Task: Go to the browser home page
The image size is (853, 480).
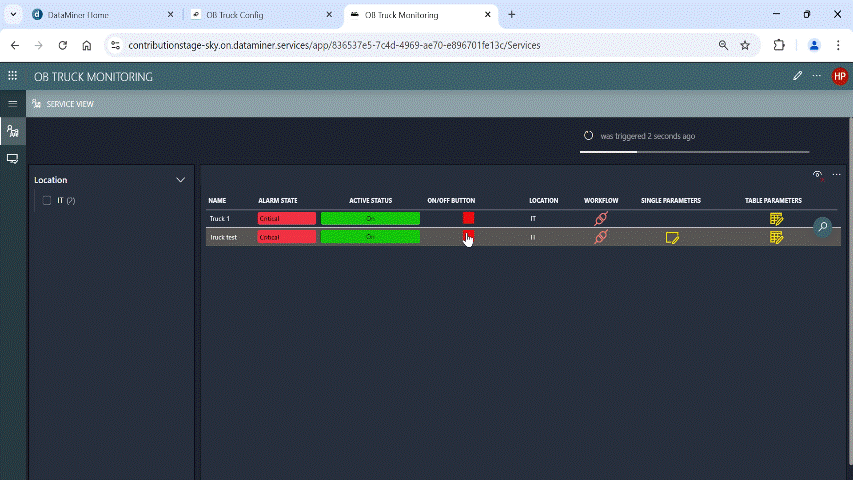Action: point(86,45)
